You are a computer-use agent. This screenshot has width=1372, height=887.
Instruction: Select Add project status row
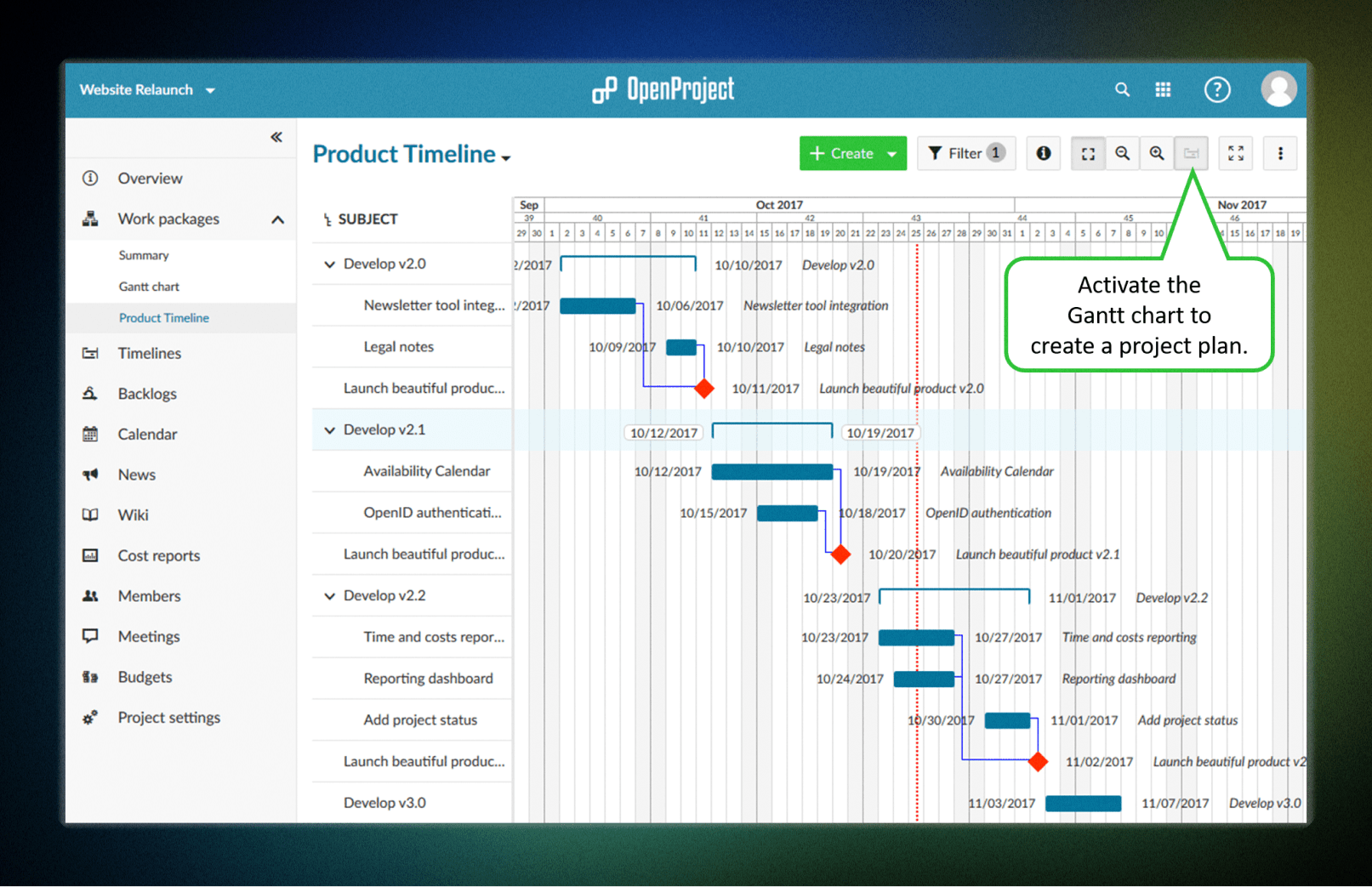(413, 719)
